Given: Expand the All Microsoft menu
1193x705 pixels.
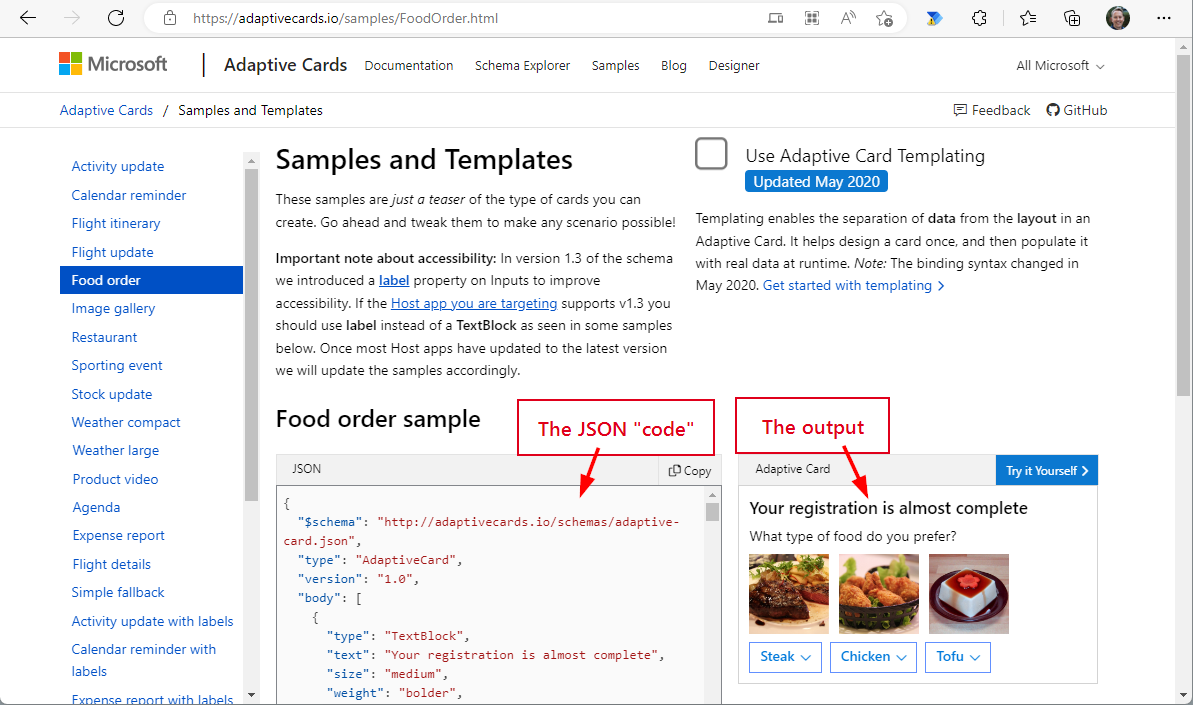Looking at the screenshot, I should pyautogui.click(x=1059, y=65).
